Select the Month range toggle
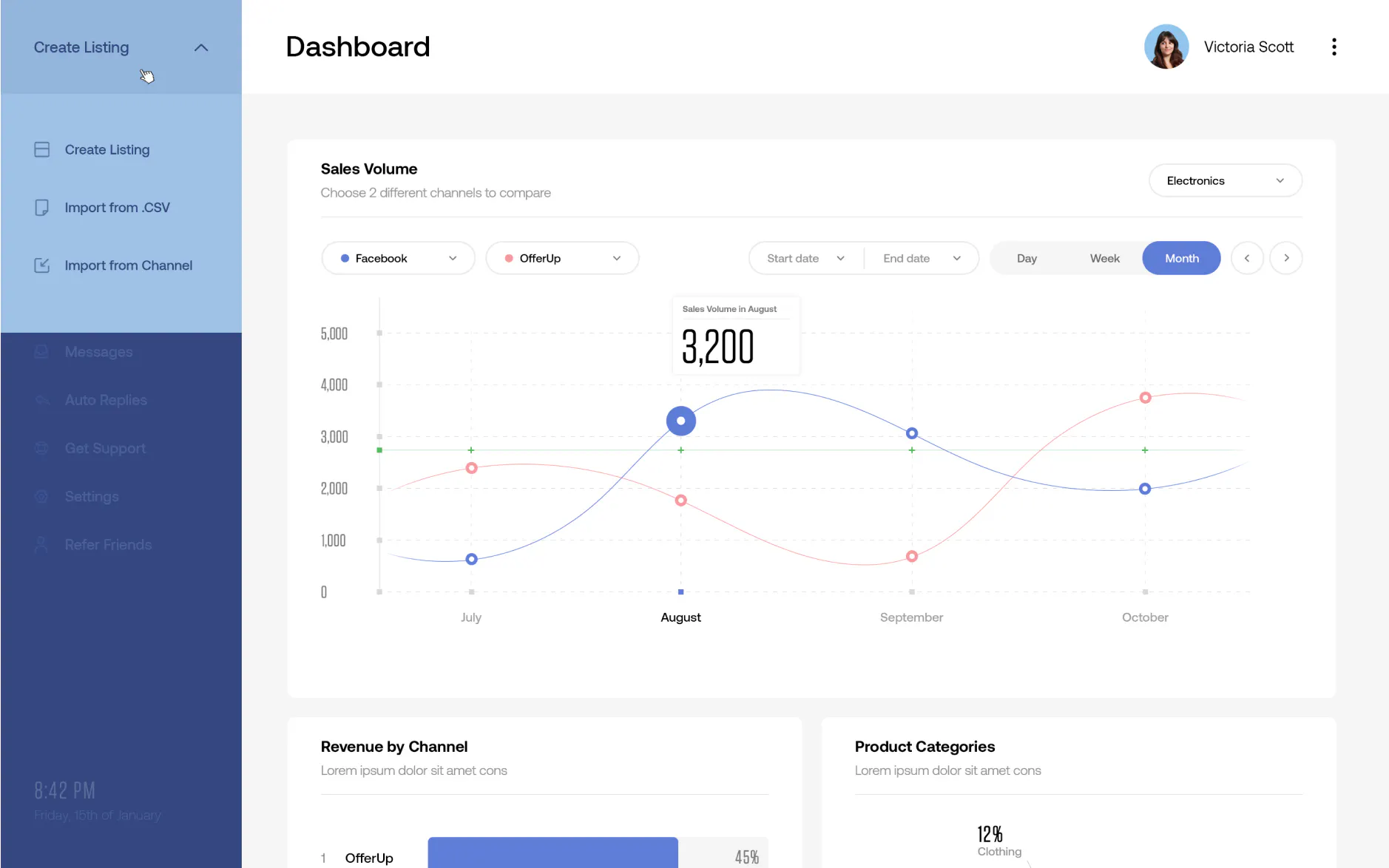The width and height of the screenshot is (1389, 868). (x=1181, y=258)
